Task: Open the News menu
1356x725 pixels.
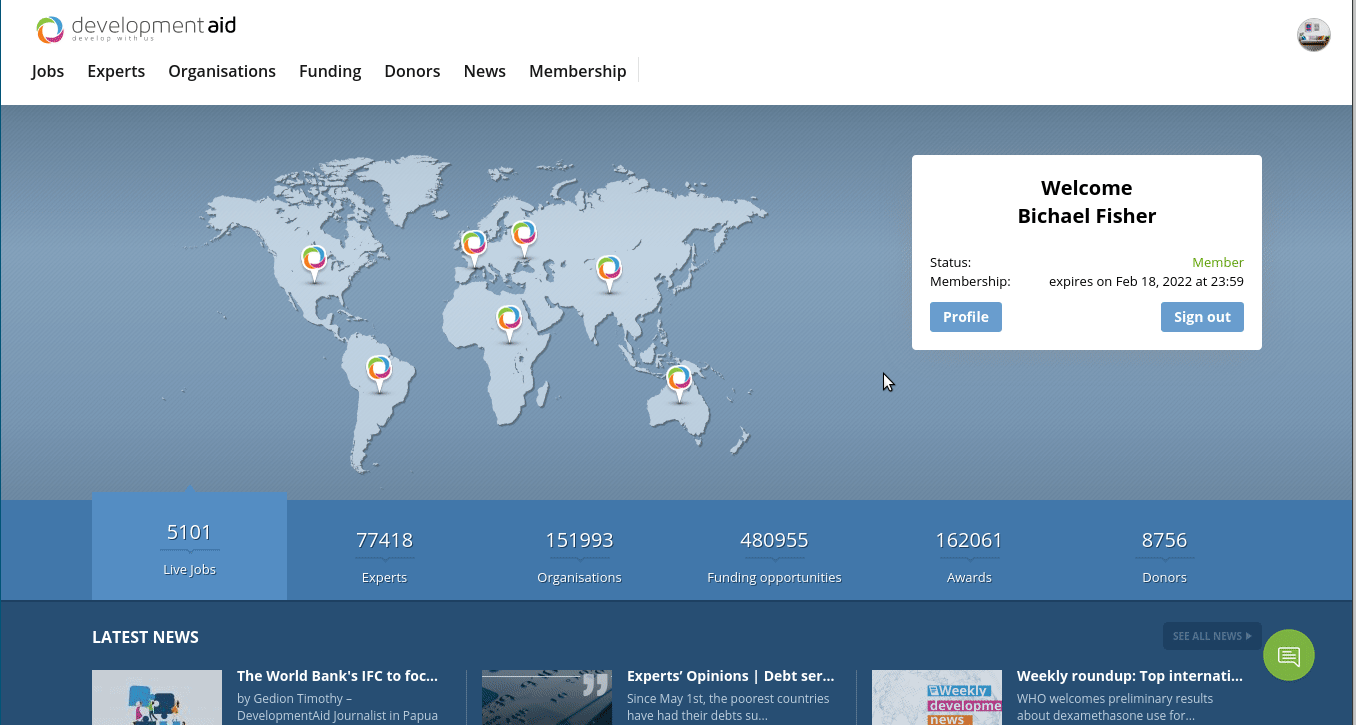Action: (485, 71)
